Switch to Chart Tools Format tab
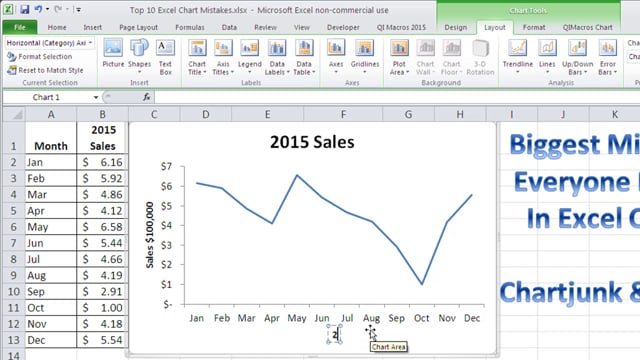Image resolution: width=640 pixels, height=360 pixels. pos(534,27)
